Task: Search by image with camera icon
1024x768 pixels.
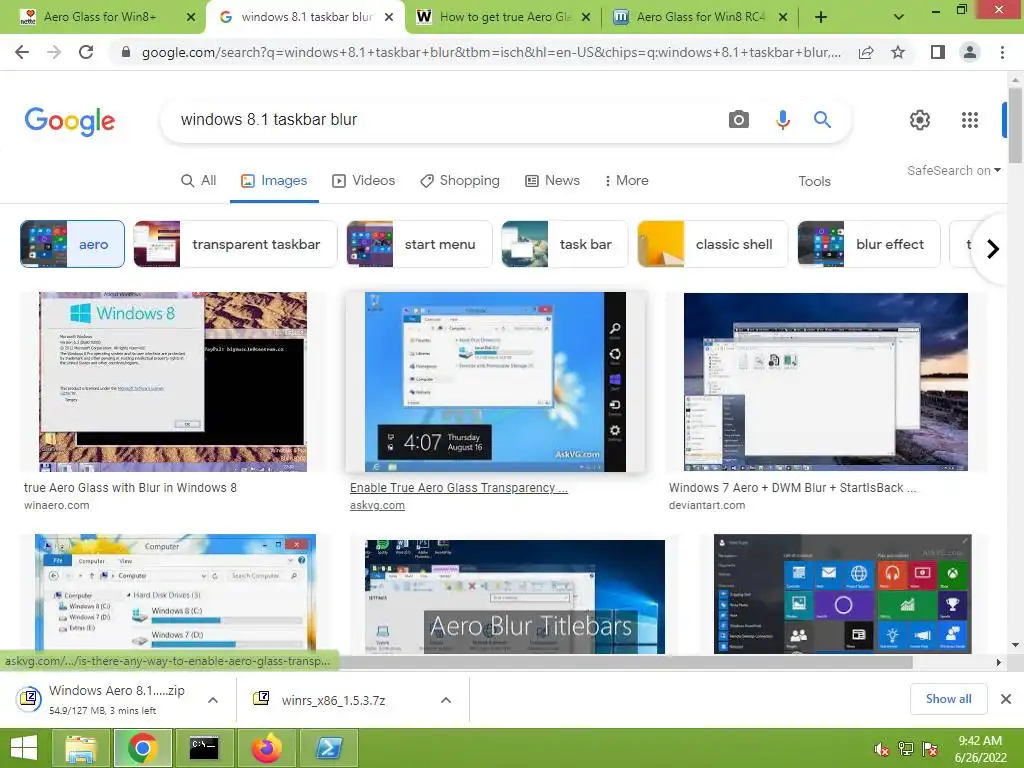Action: tap(739, 120)
